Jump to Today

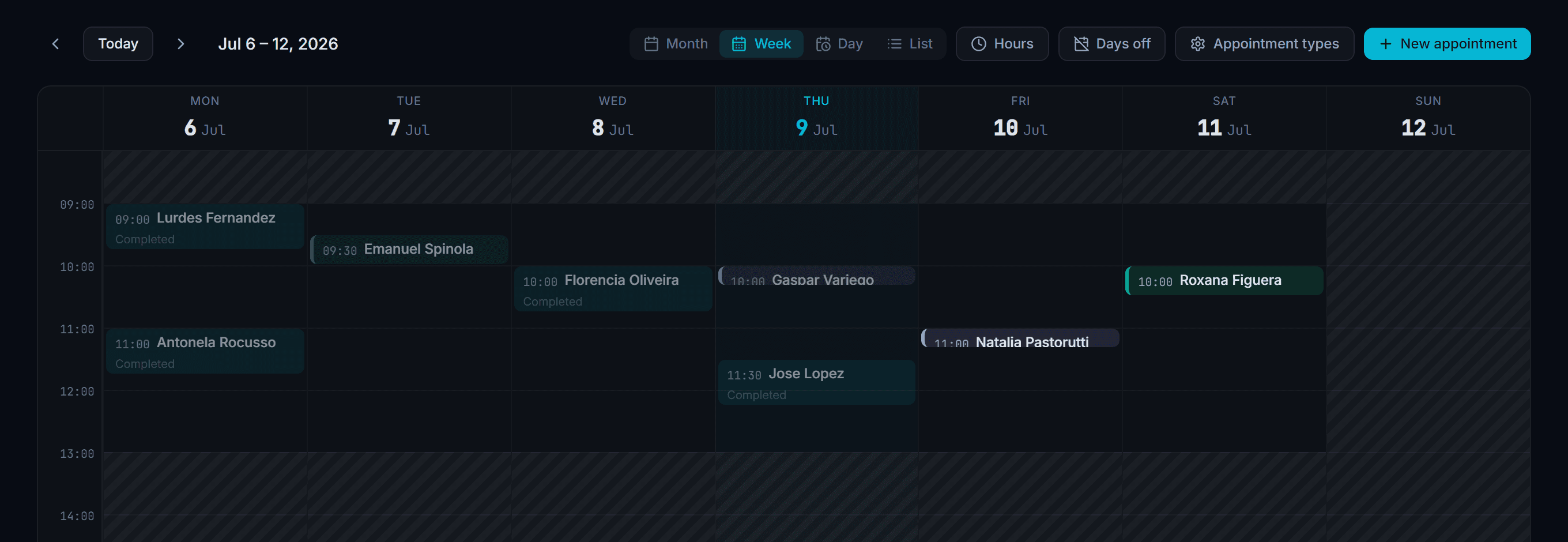click(118, 44)
